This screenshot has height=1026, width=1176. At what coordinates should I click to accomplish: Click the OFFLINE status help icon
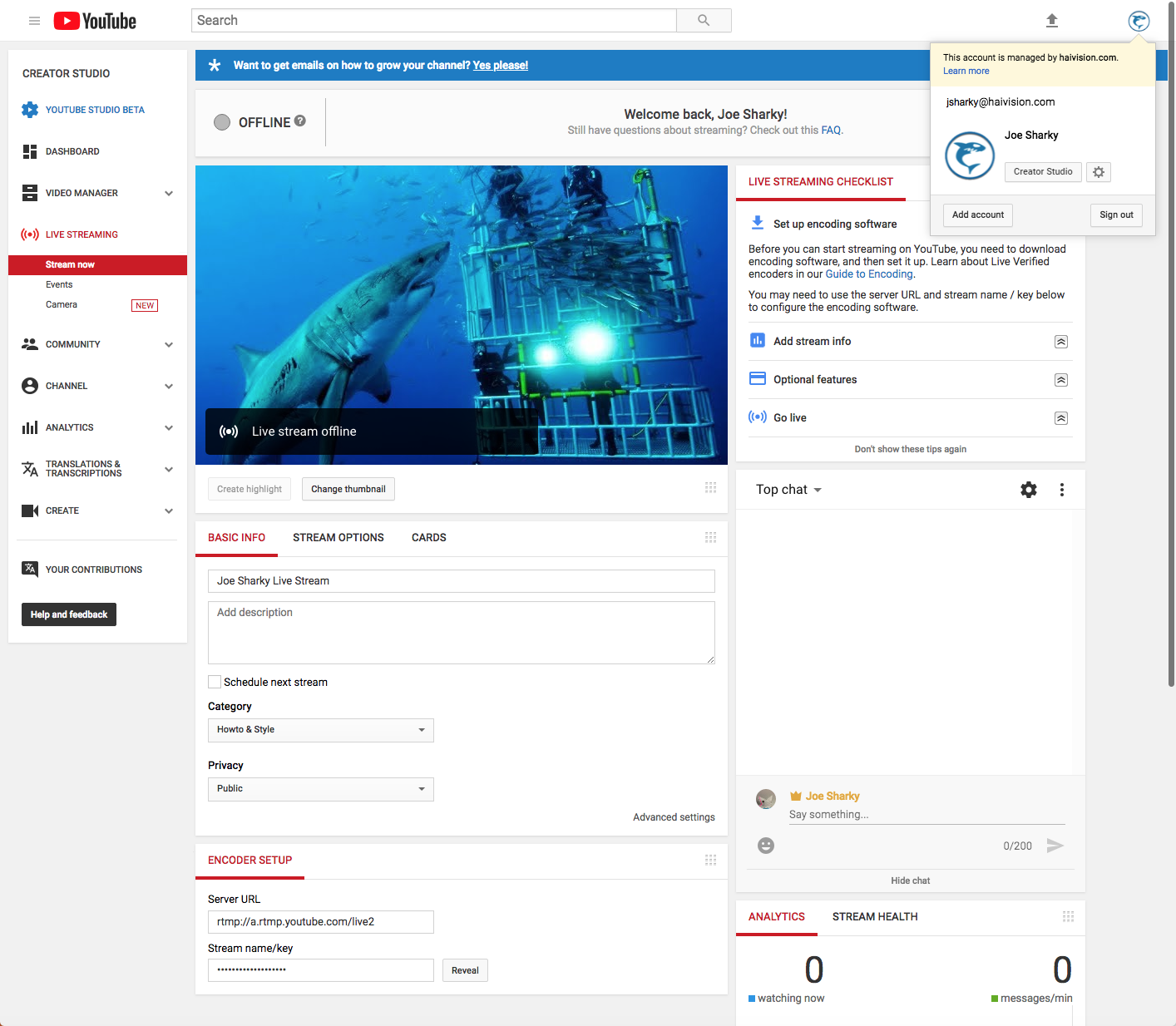tap(300, 121)
